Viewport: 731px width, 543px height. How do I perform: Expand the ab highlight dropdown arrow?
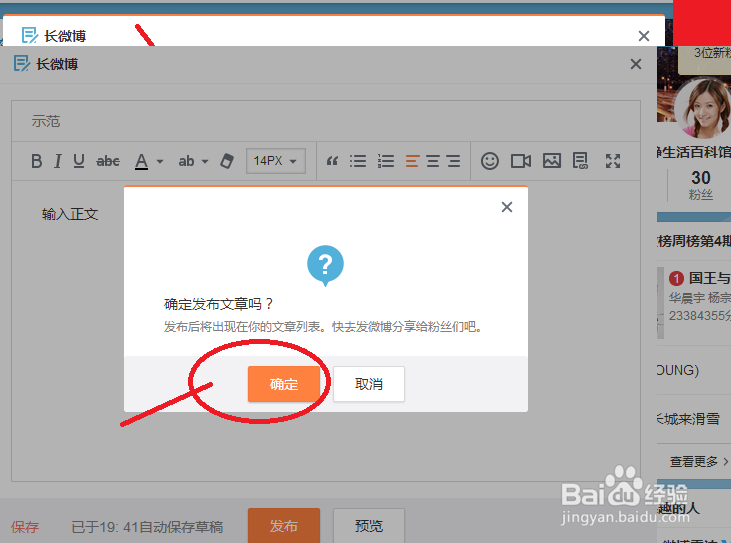tap(205, 162)
